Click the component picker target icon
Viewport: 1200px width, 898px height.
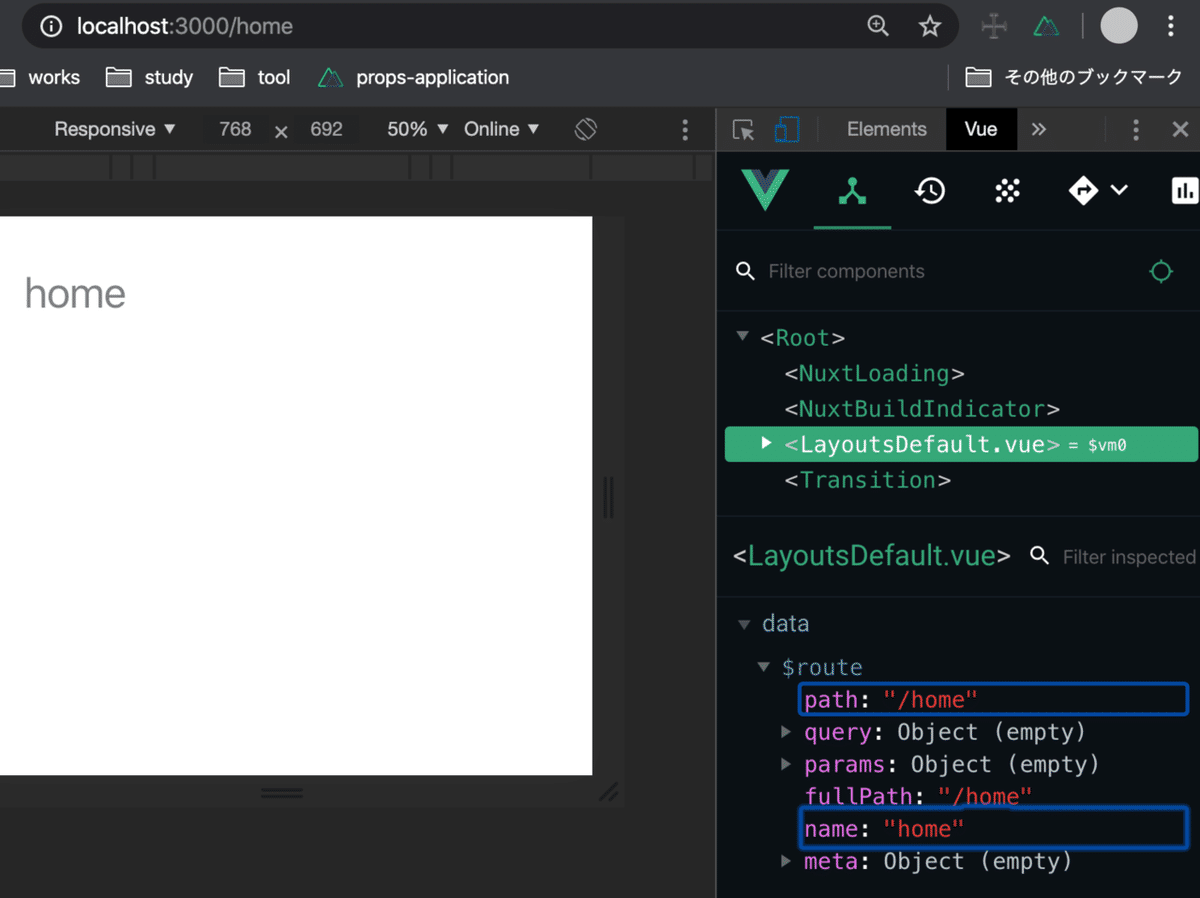pyautogui.click(x=1160, y=271)
